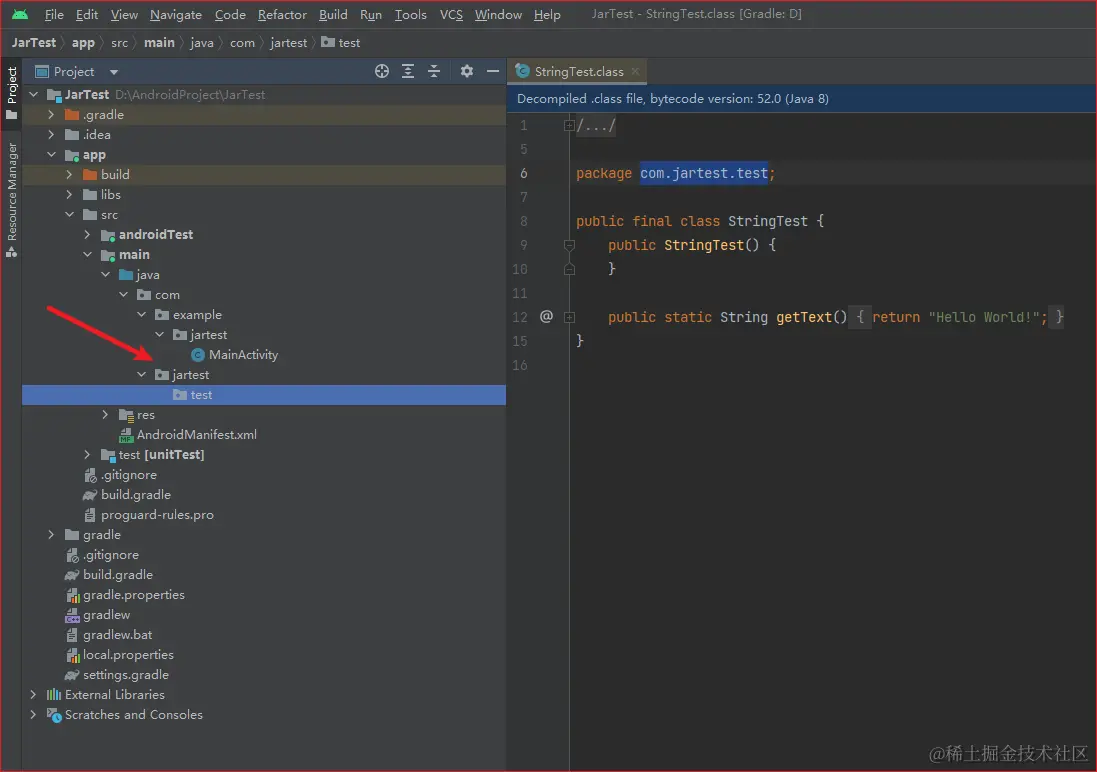Click the Collapse All icon in Project panel
The width and height of the screenshot is (1097, 772).
434,71
